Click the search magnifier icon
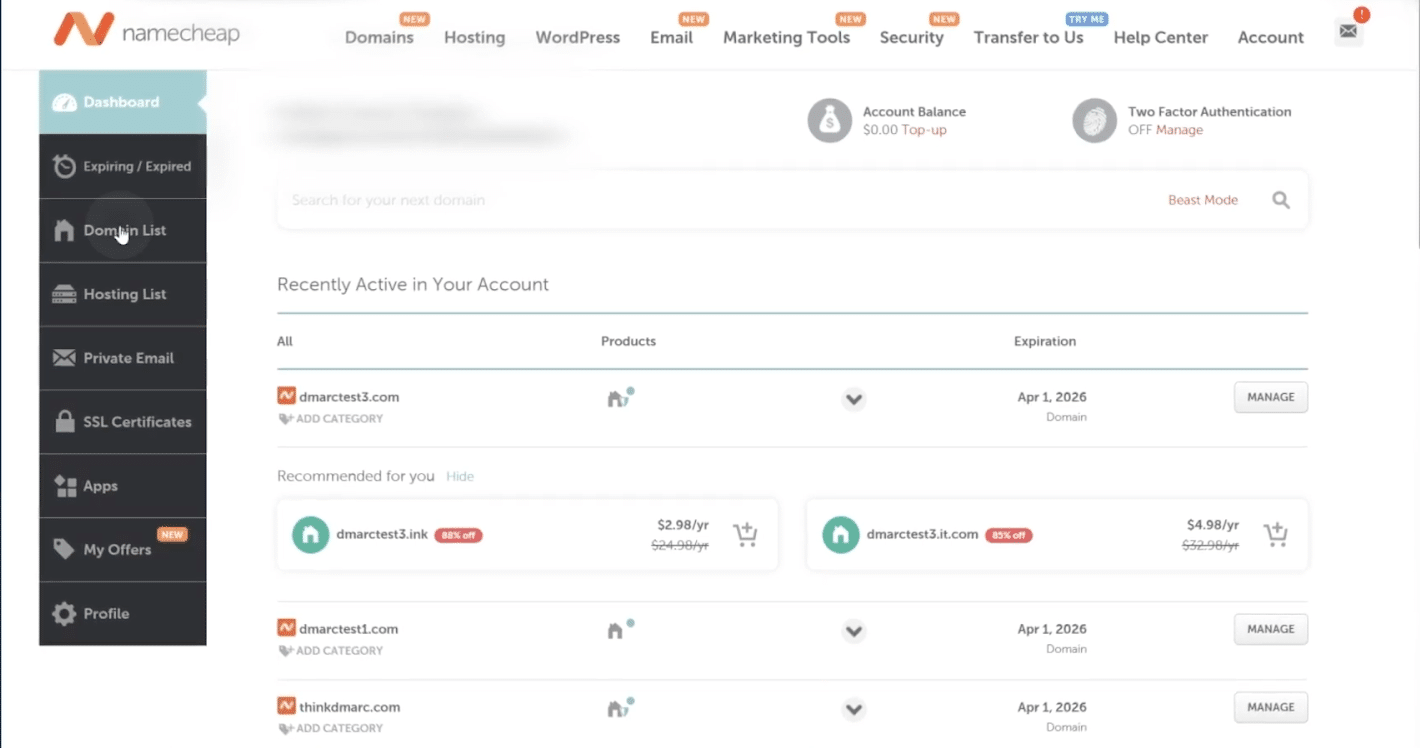 [1280, 200]
